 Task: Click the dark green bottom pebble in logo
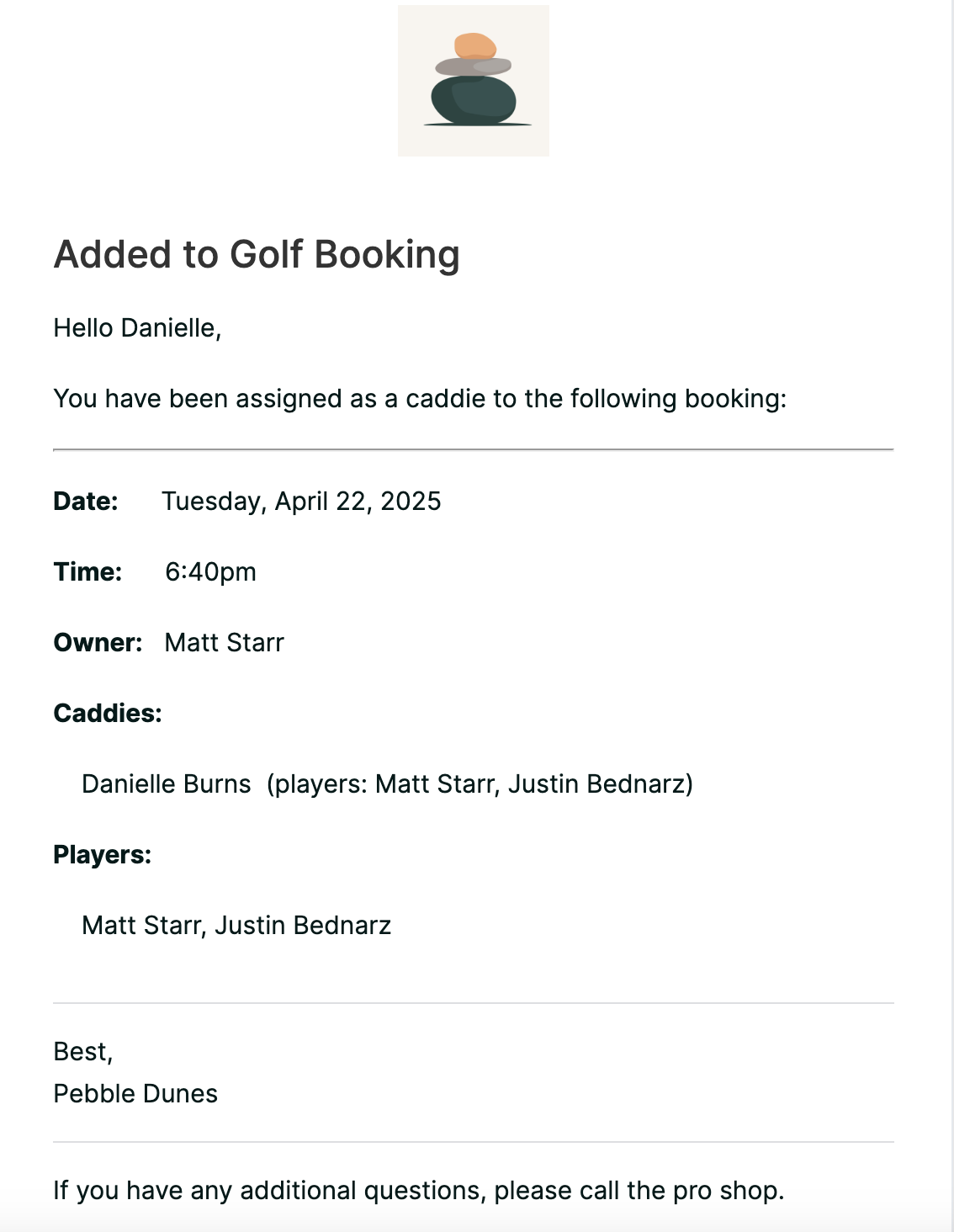(474, 101)
